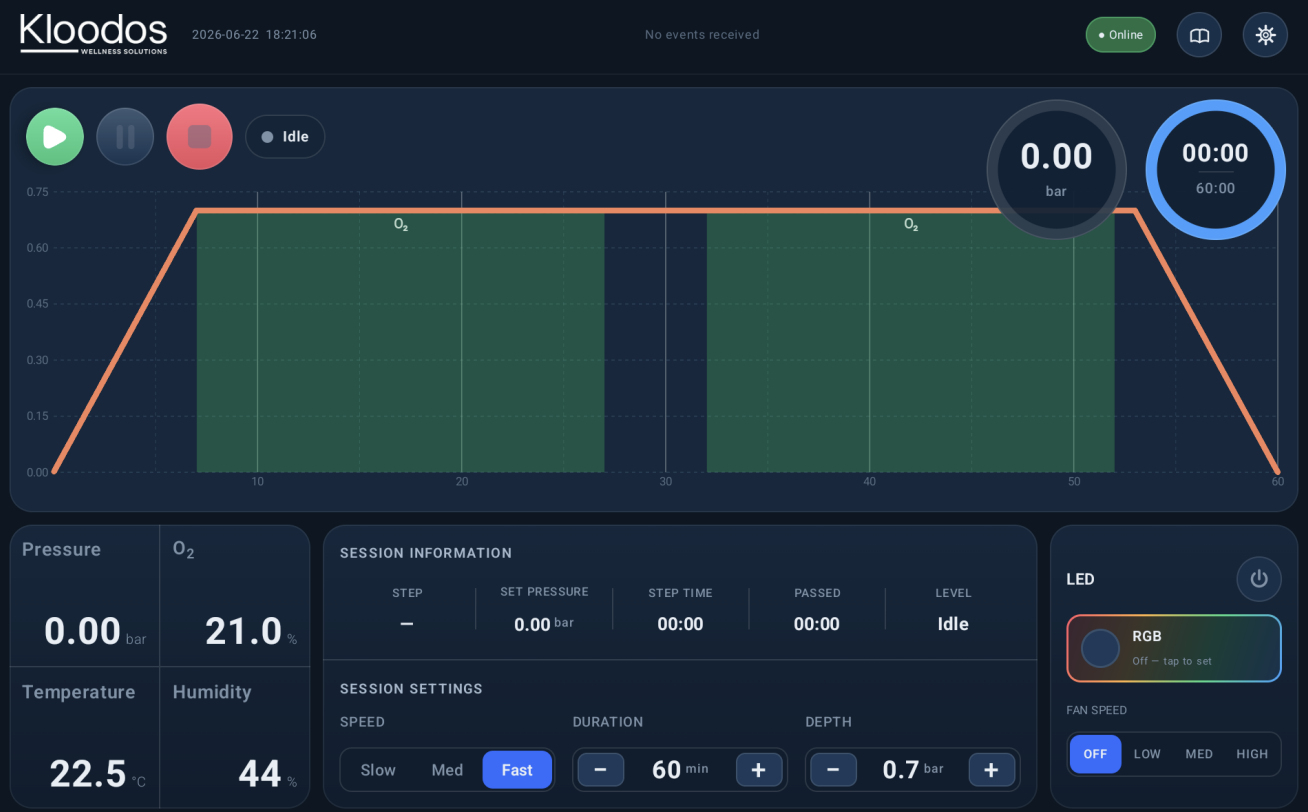Viewport: 1308px width, 812px height.
Task: Click the Idle status pill
Action: [x=285, y=137]
